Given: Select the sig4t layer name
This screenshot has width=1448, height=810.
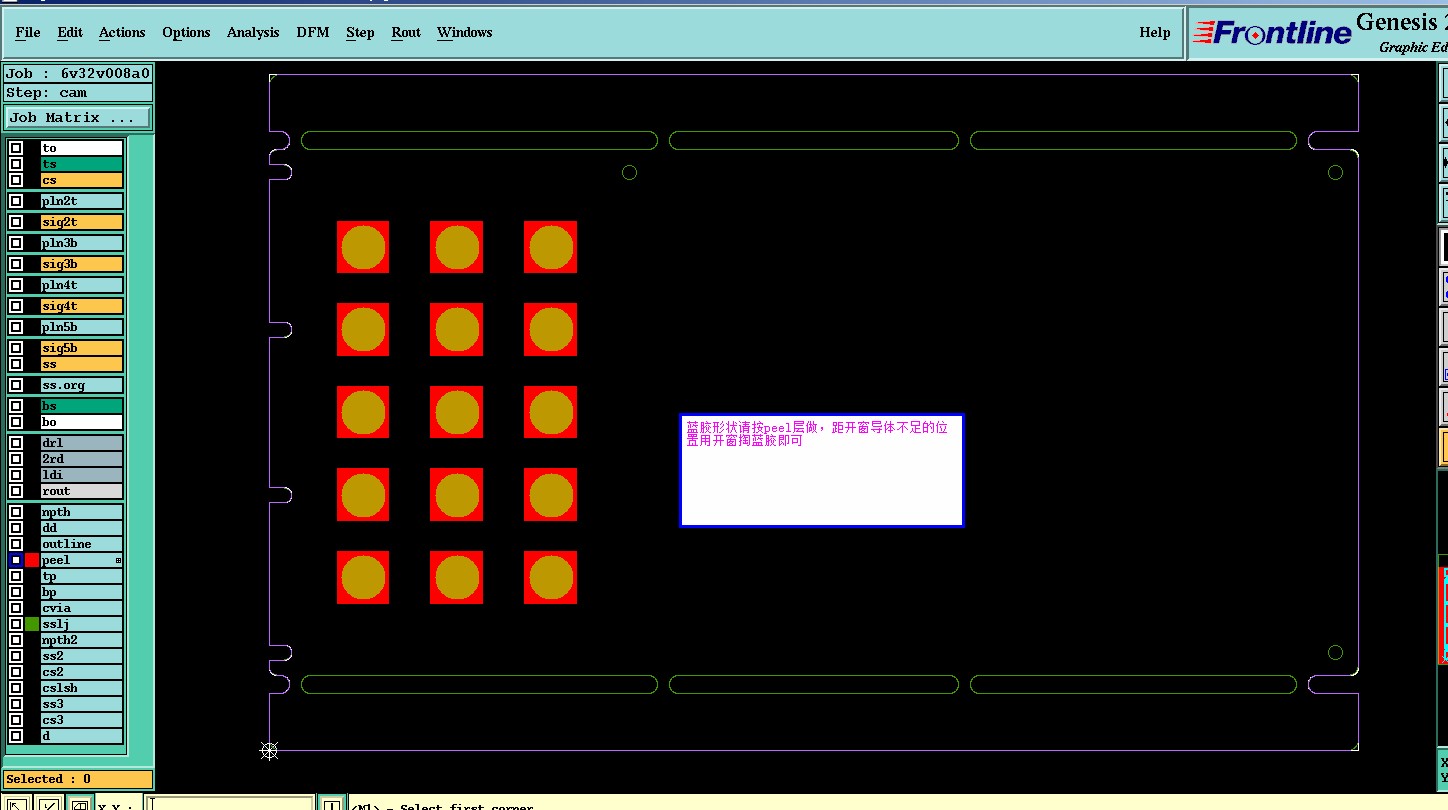Looking at the screenshot, I should [82, 306].
